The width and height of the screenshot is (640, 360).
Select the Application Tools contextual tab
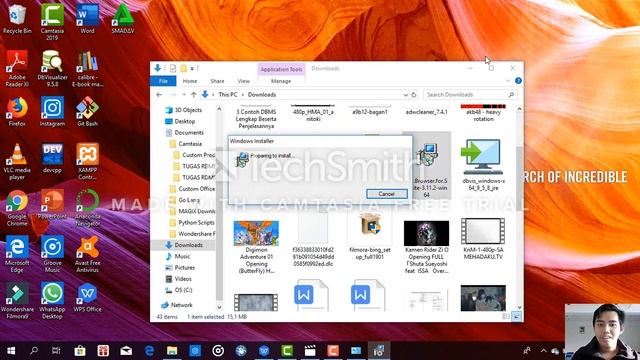[x=281, y=69]
